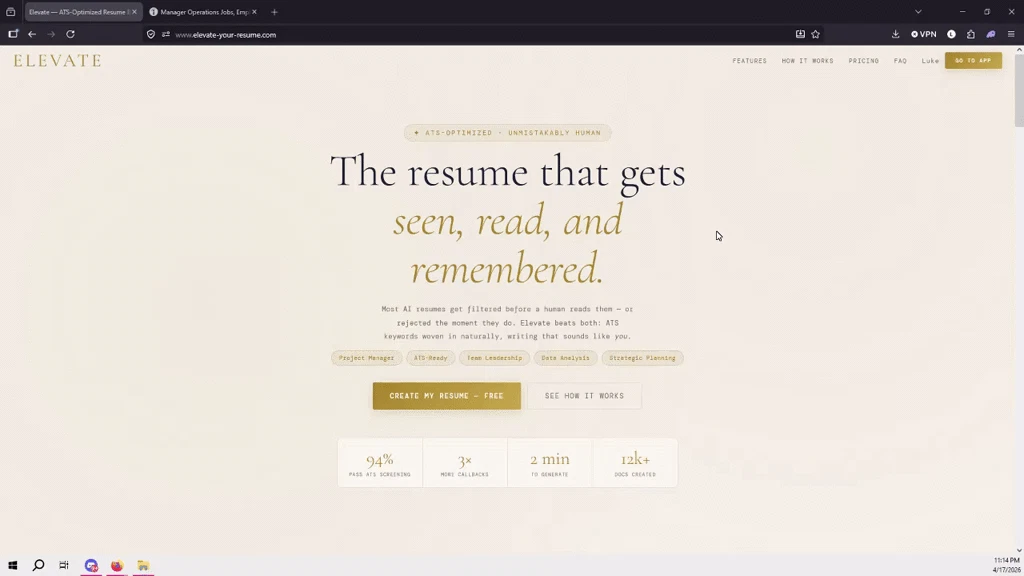Click the 94% pass ATS screening stat
Viewport: 1024px width, 576px height.
tap(379, 464)
